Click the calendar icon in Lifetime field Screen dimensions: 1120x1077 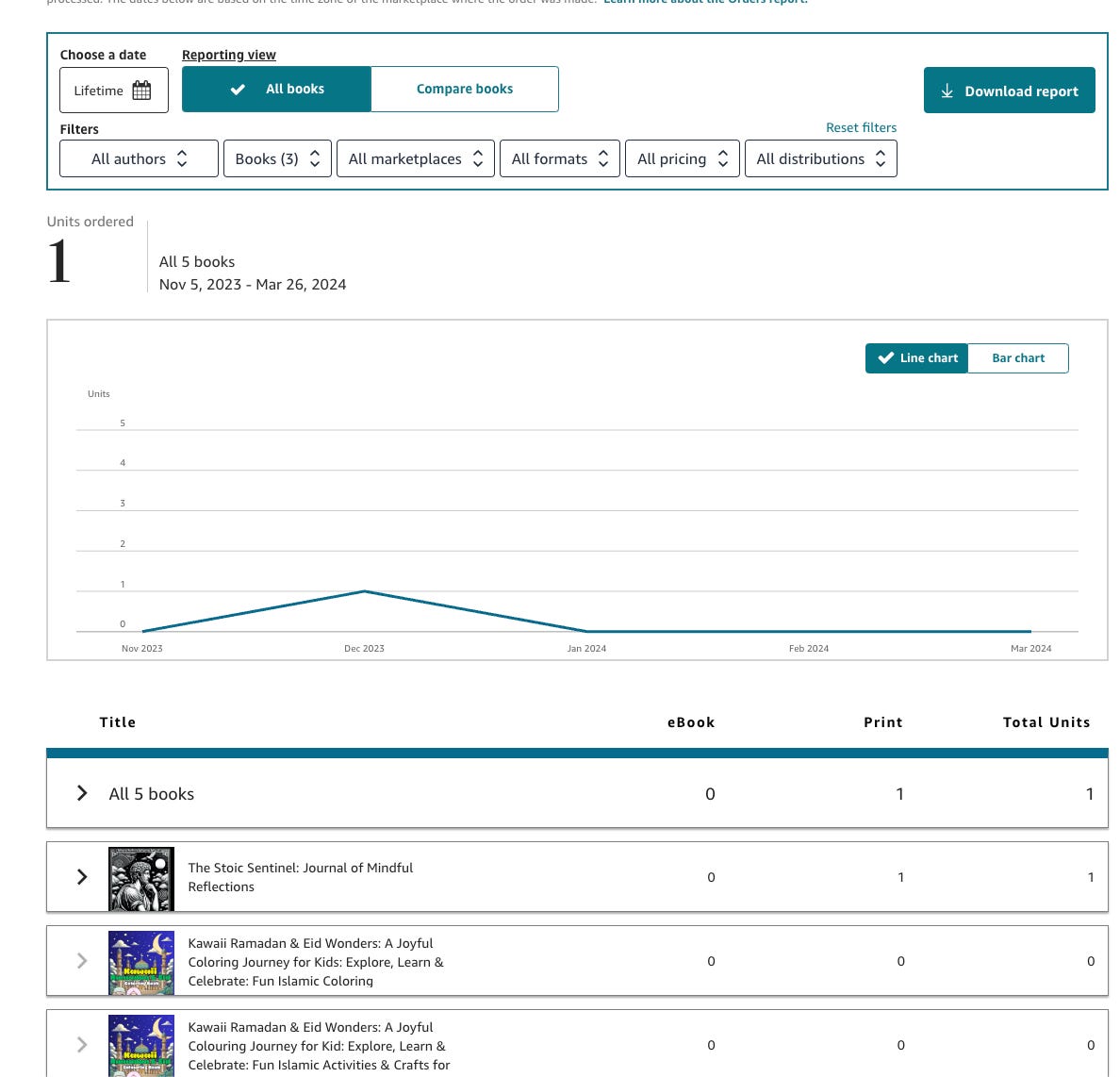click(x=141, y=90)
